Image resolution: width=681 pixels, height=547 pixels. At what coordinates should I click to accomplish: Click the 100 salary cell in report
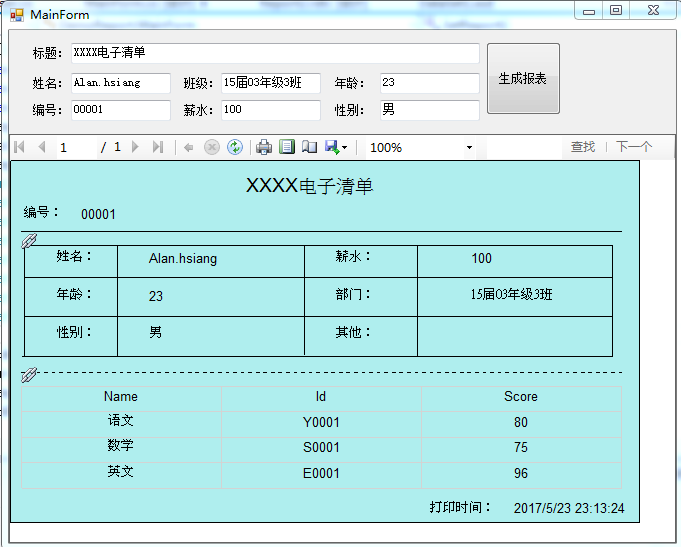click(515, 261)
